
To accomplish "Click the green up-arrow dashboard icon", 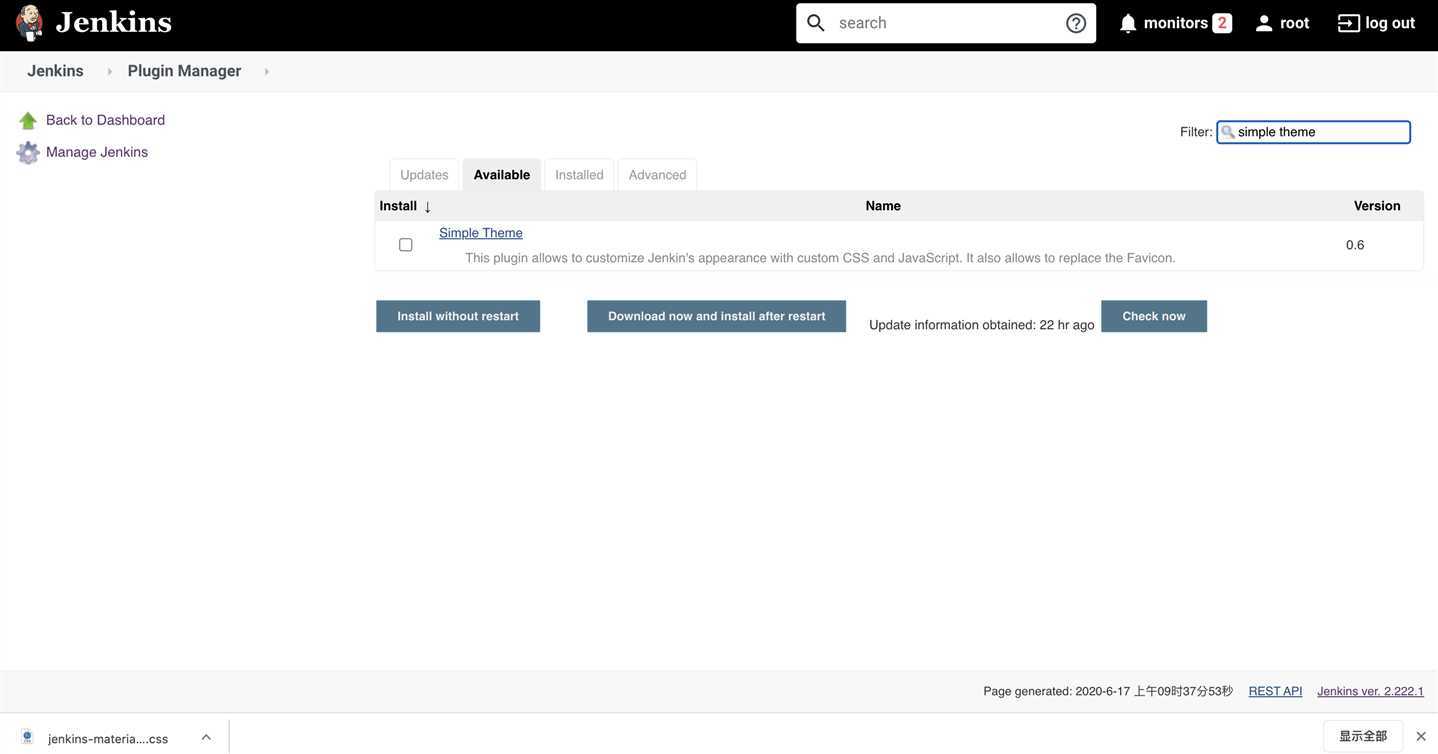I will 28,121.
